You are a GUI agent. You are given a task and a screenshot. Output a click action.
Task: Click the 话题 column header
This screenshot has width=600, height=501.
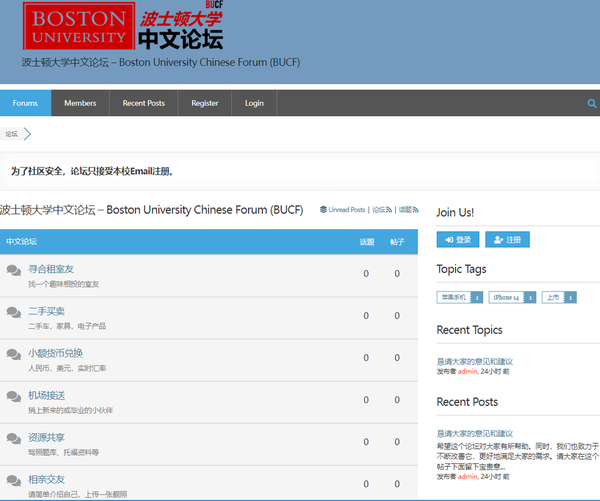(x=367, y=242)
